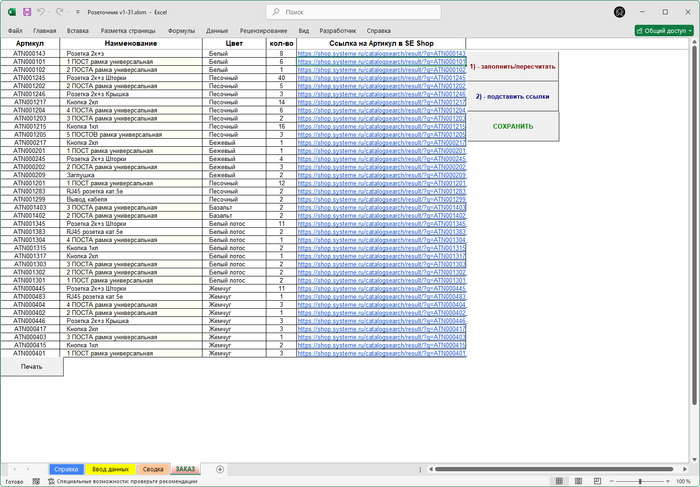Open the Формулы ribbon tab
Screen dimensions: 700x487
tap(182, 31)
